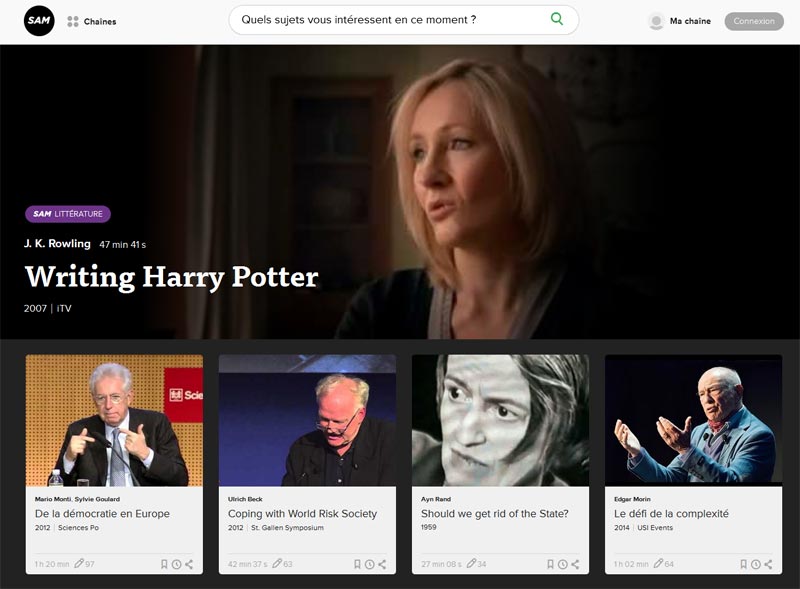Bookmark the De la démocratie en Europe card
The image size is (800, 589).
tap(164, 564)
